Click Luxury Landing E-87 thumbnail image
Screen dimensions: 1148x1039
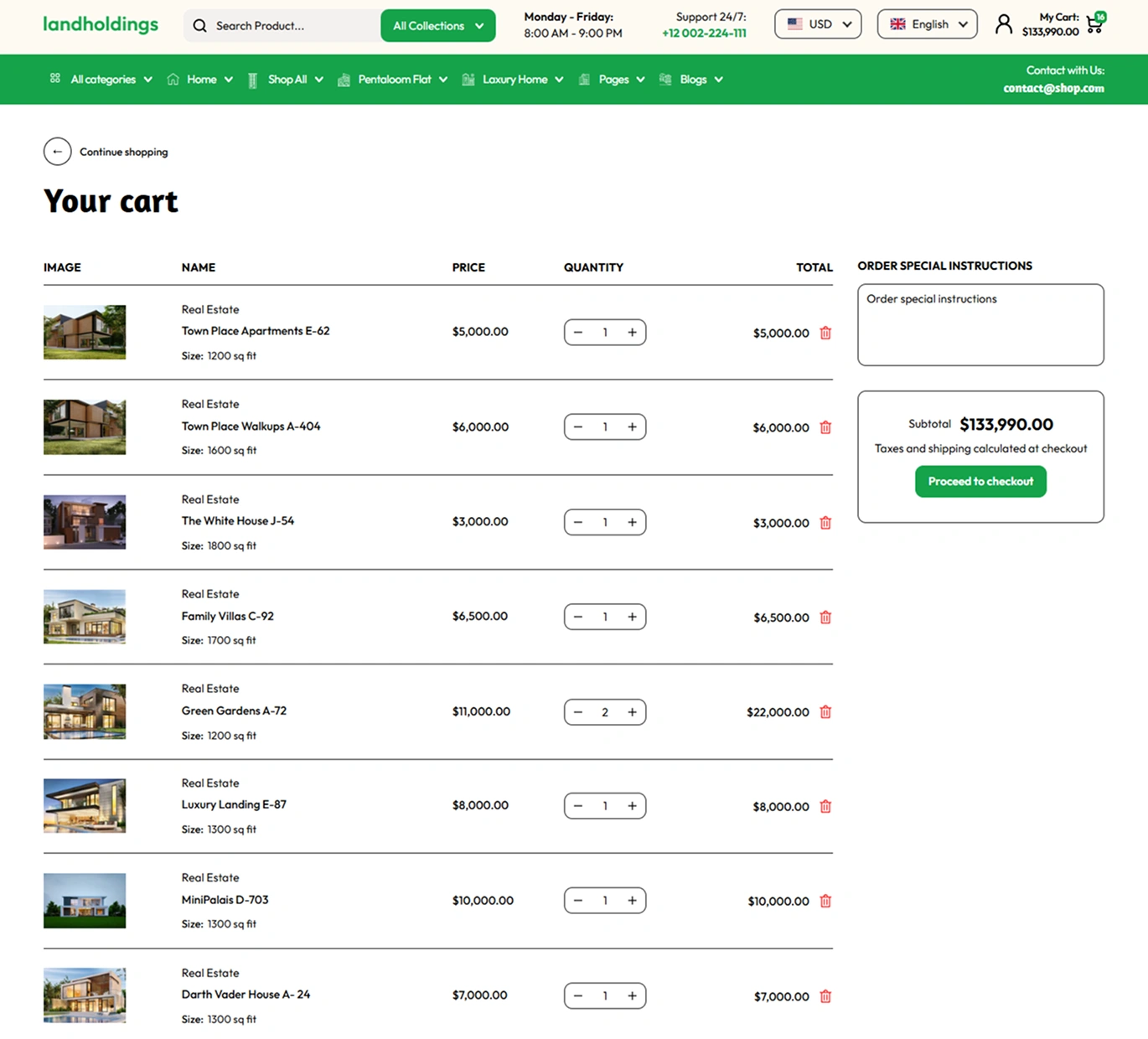coord(85,805)
